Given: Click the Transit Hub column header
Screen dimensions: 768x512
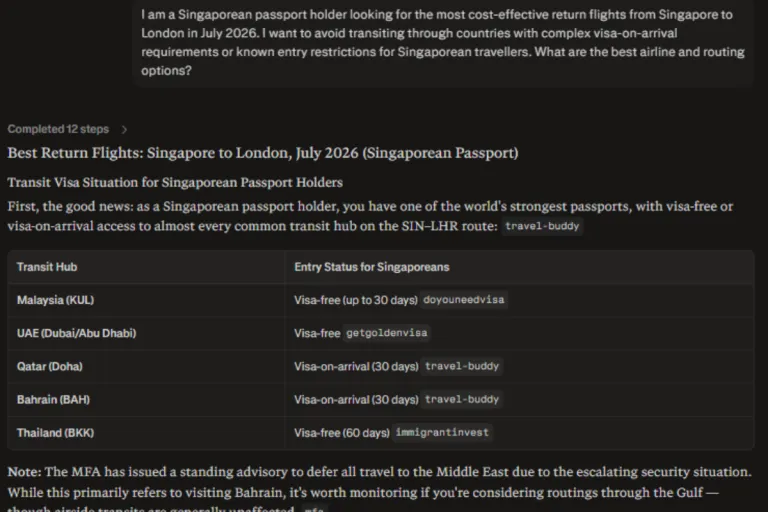Looking at the screenshot, I should click(47, 267).
